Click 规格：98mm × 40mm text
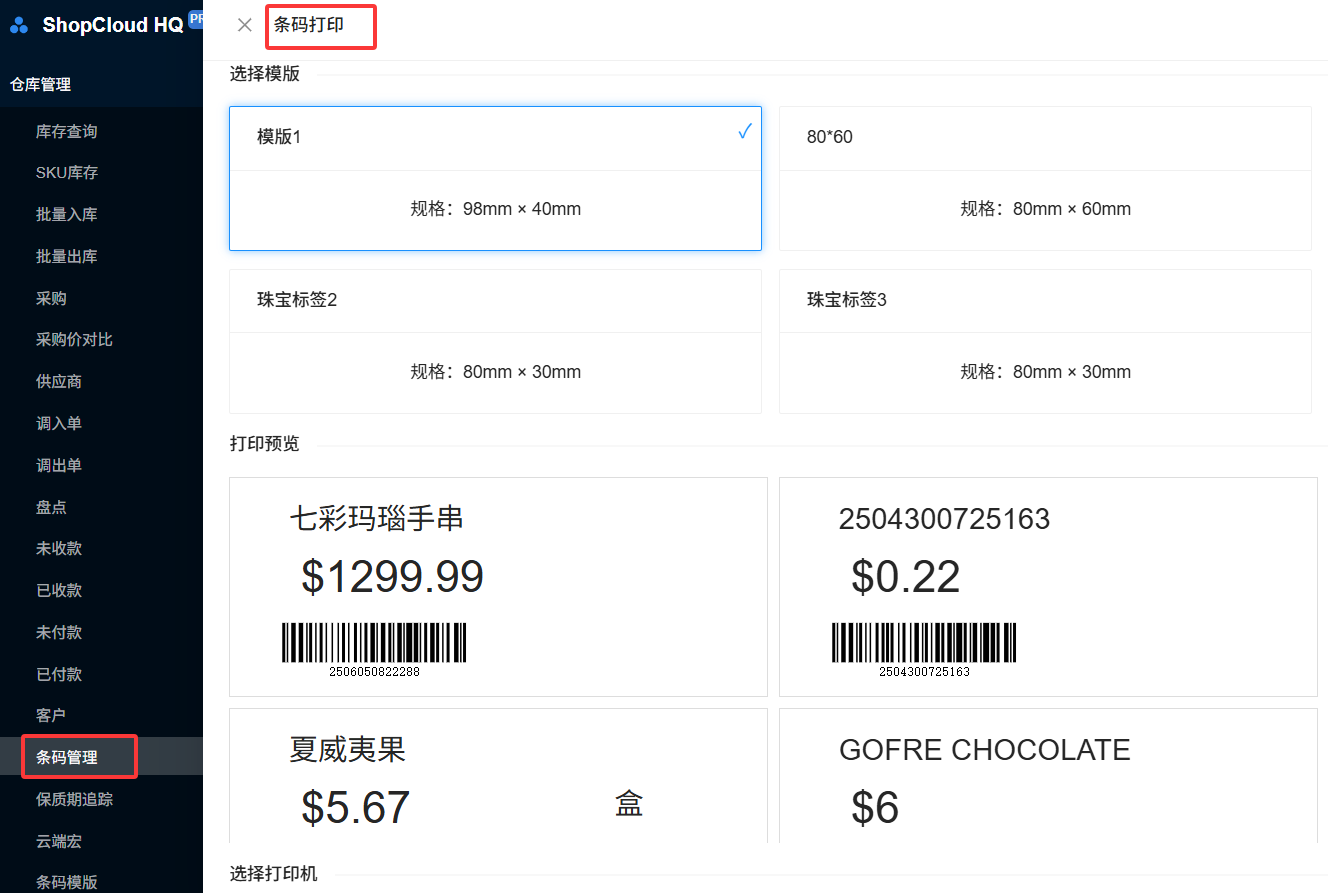1328x893 pixels. 496,209
